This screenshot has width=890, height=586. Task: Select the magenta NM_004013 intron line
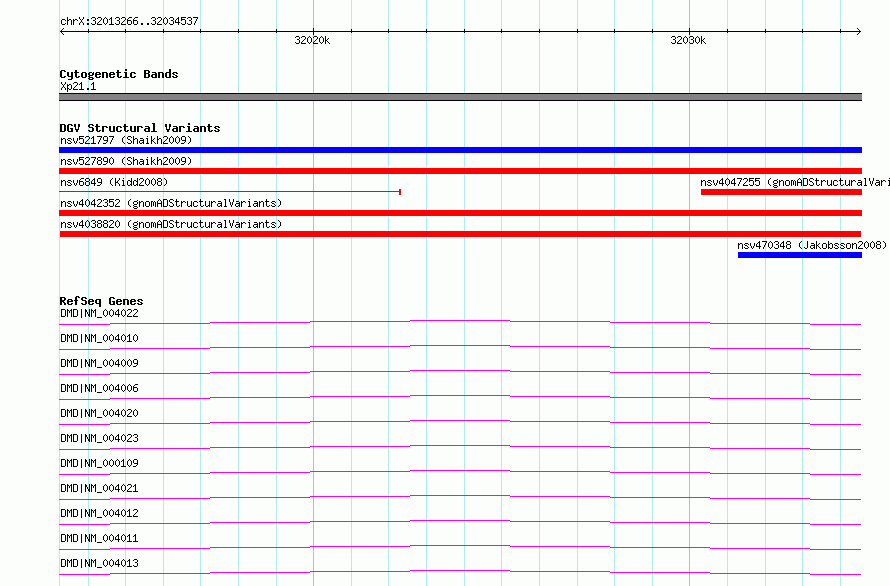coord(460,571)
